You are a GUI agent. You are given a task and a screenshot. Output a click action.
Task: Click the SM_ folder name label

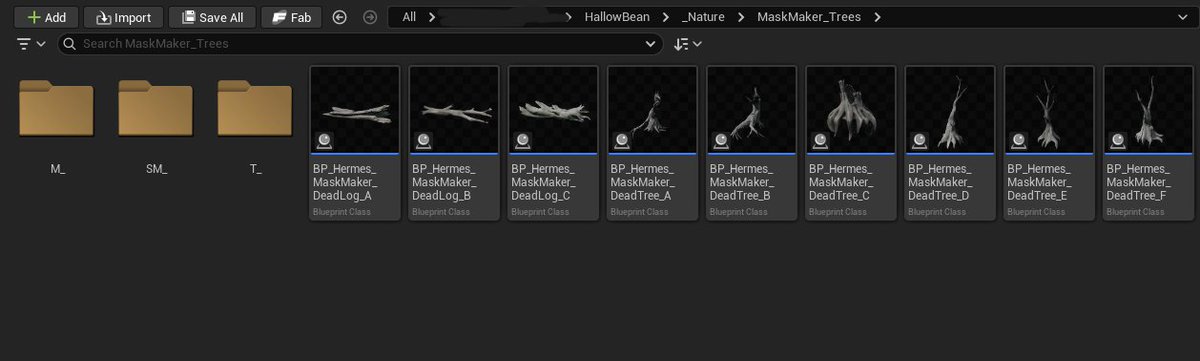156,169
